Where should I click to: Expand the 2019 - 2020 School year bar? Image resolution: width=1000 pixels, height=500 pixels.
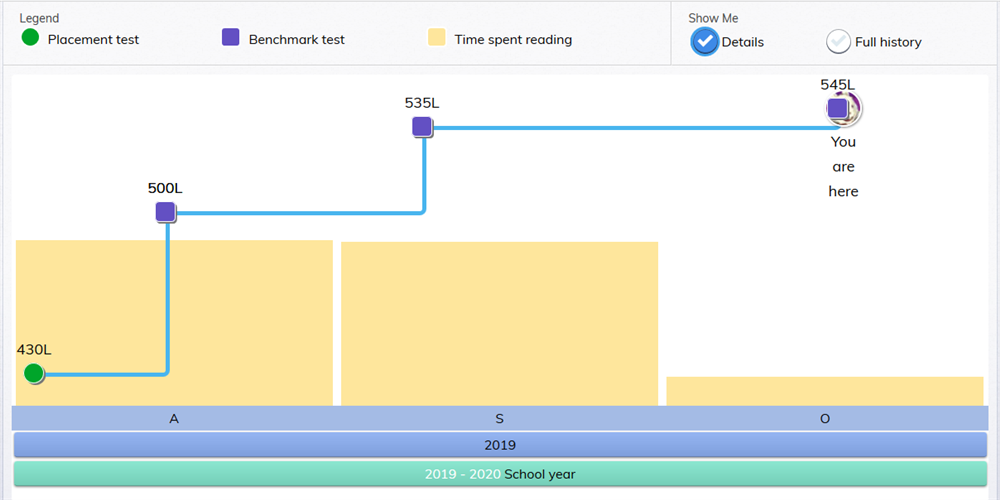(x=500, y=474)
